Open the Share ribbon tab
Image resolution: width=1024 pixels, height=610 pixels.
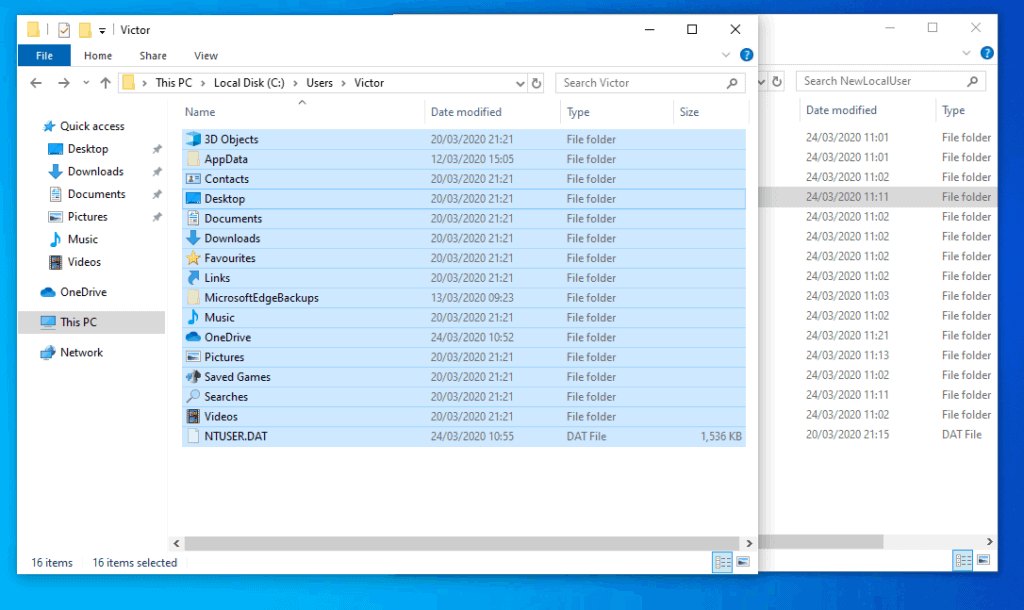(x=153, y=56)
